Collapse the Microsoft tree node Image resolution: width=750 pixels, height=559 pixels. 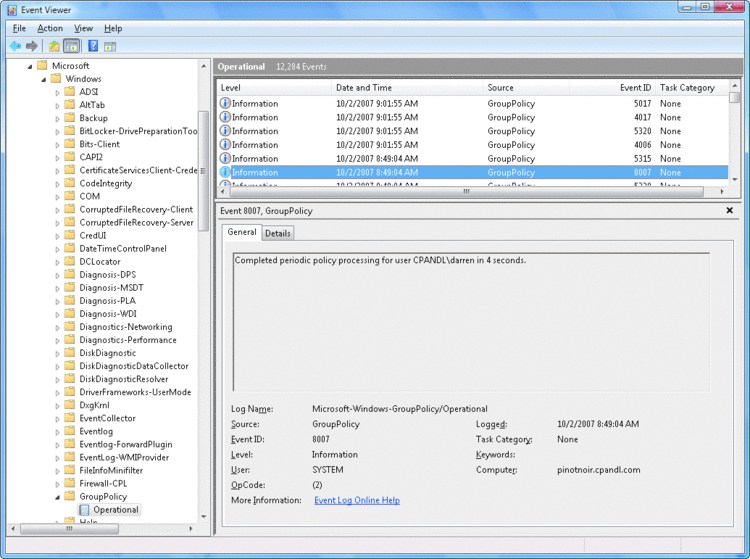pos(30,66)
